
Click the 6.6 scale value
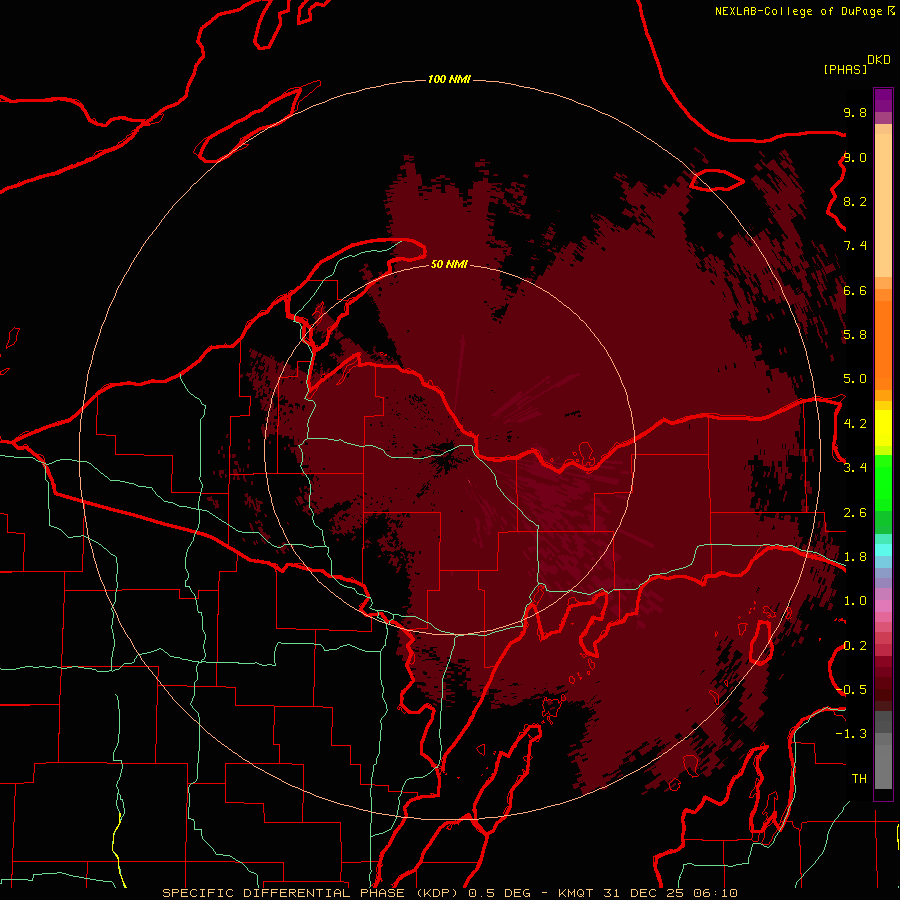click(855, 290)
